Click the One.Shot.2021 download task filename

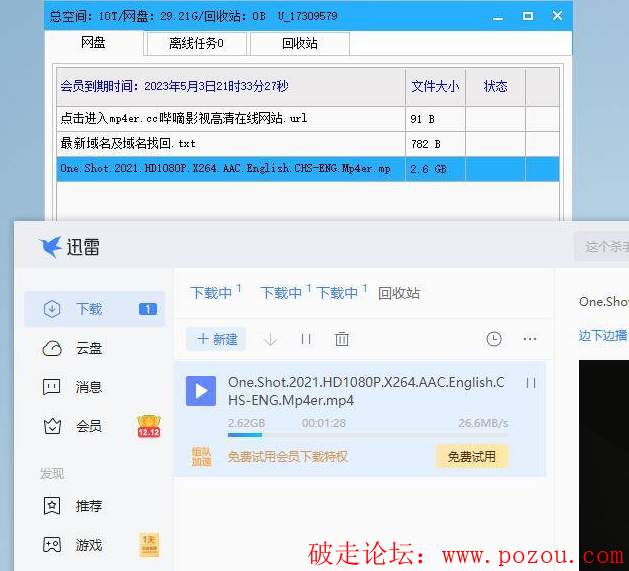(x=366, y=391)
